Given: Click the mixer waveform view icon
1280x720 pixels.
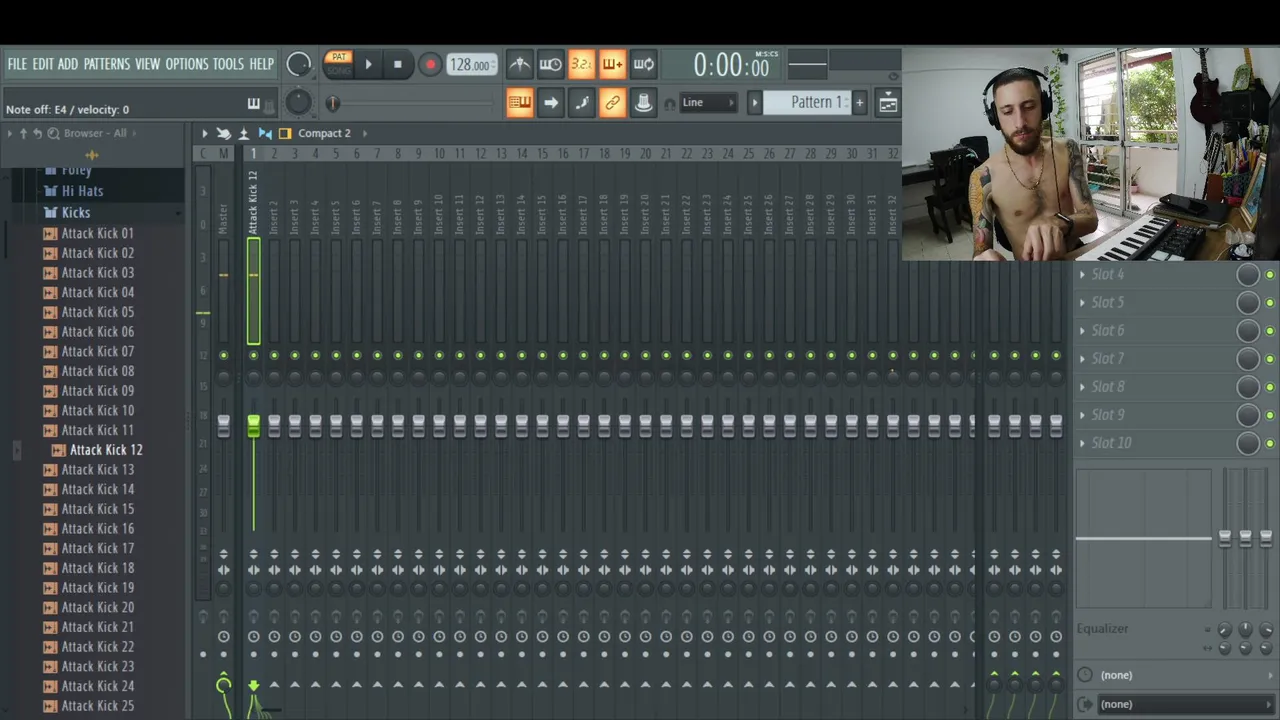Looking at the screenshot, I should (x=265, y=133).
